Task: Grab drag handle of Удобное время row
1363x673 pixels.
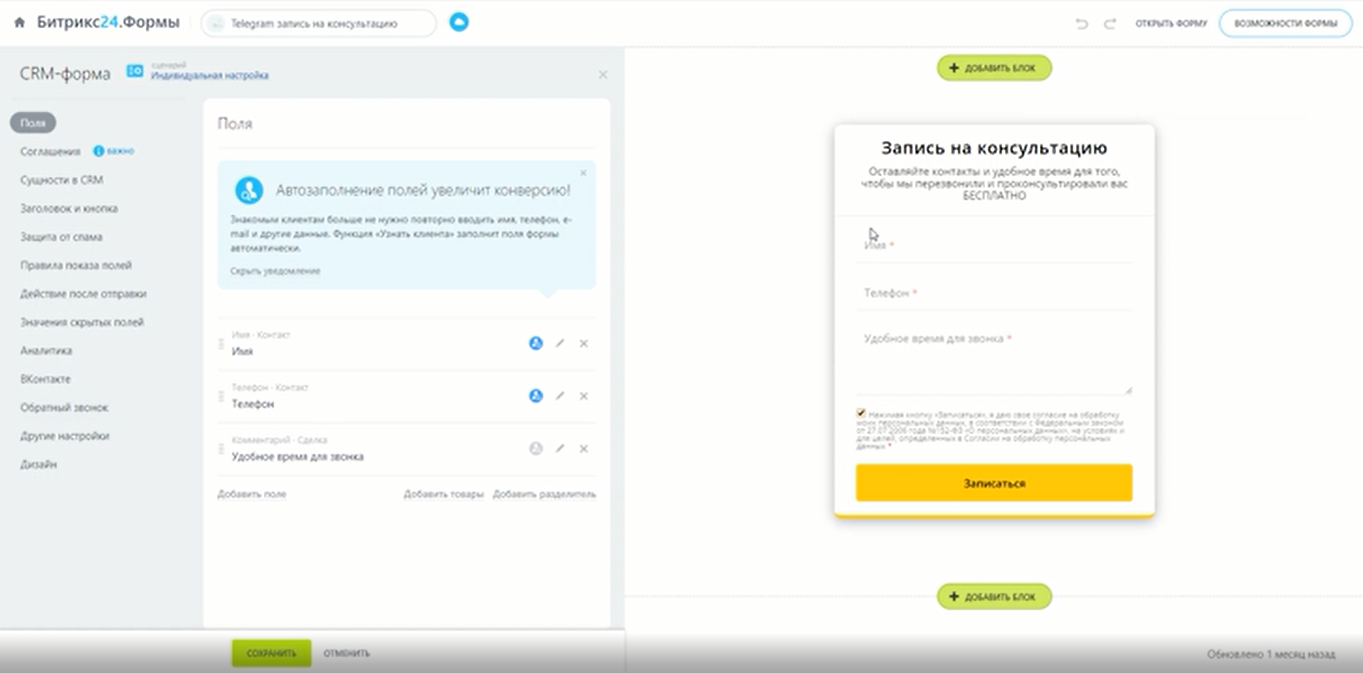Action: (x=221, y=449)
